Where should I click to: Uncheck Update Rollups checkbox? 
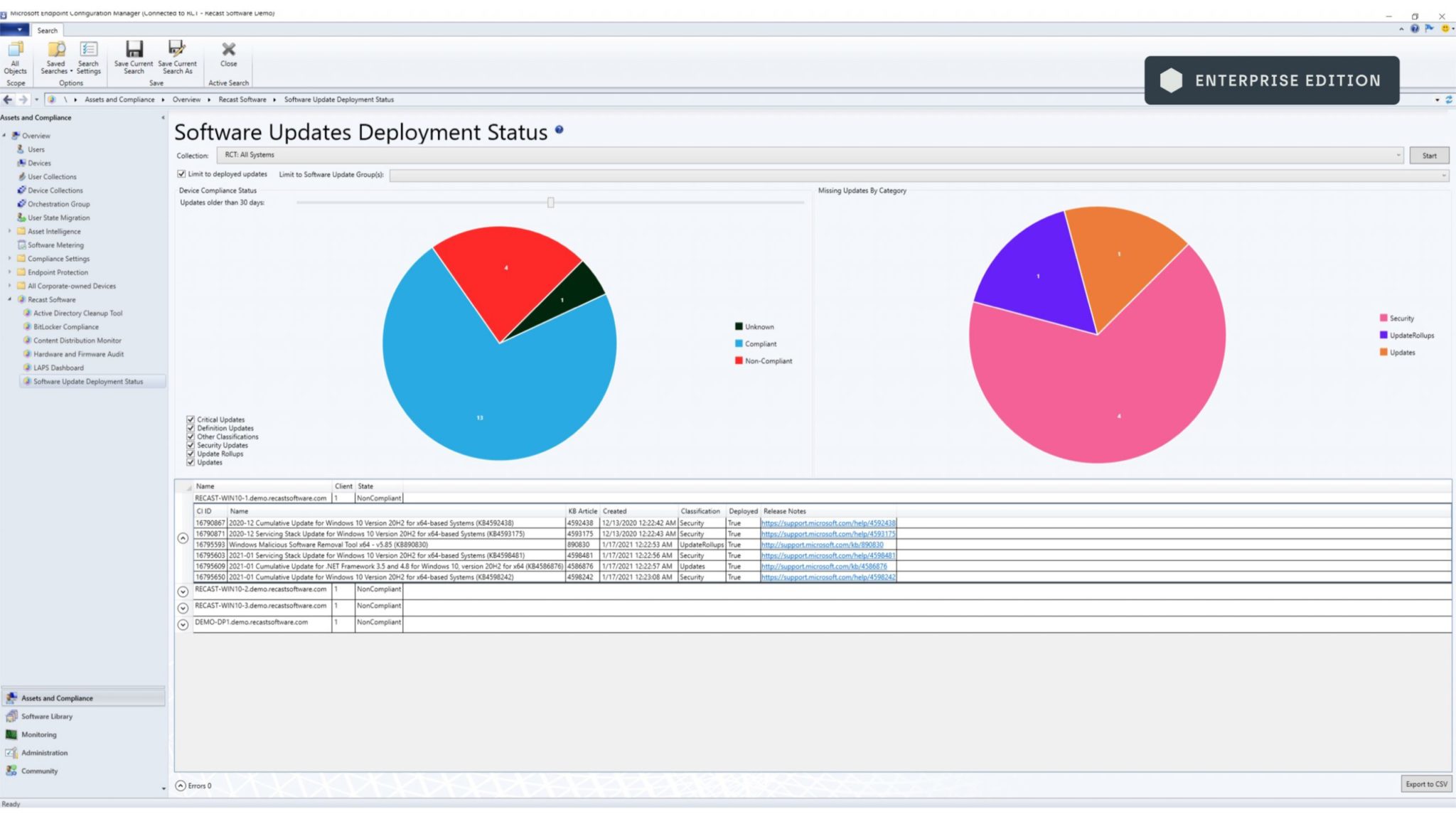[191, 454]
